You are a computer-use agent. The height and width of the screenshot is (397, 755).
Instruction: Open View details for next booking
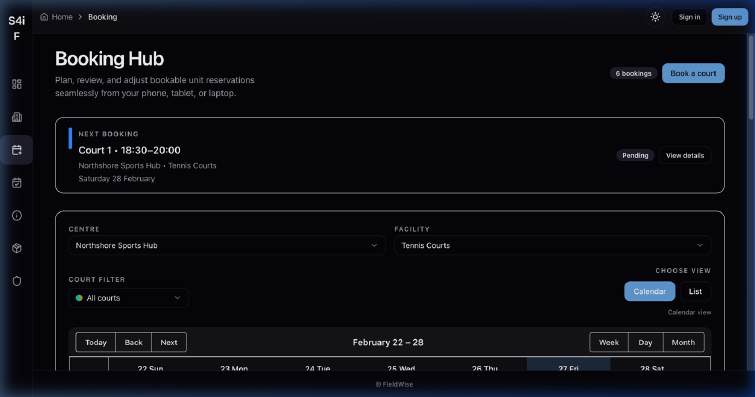pos(685,155)
